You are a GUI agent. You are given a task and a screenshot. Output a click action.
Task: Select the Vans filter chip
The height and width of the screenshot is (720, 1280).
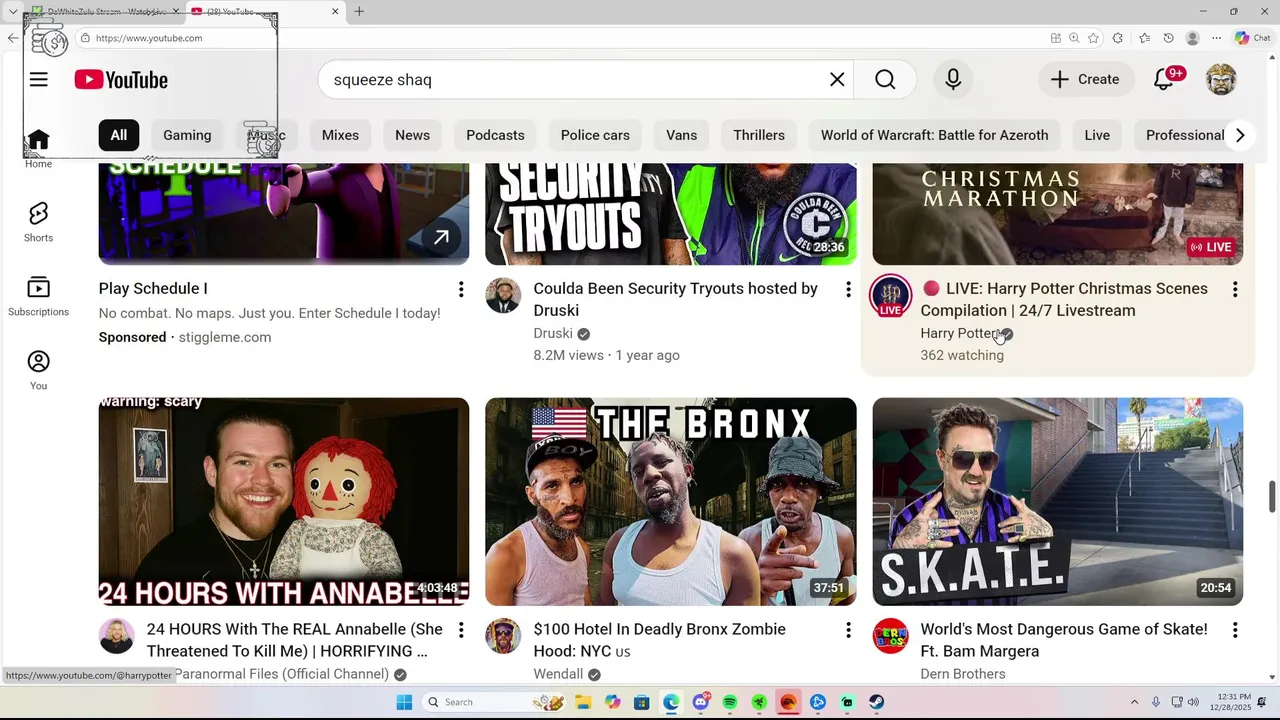682,135
